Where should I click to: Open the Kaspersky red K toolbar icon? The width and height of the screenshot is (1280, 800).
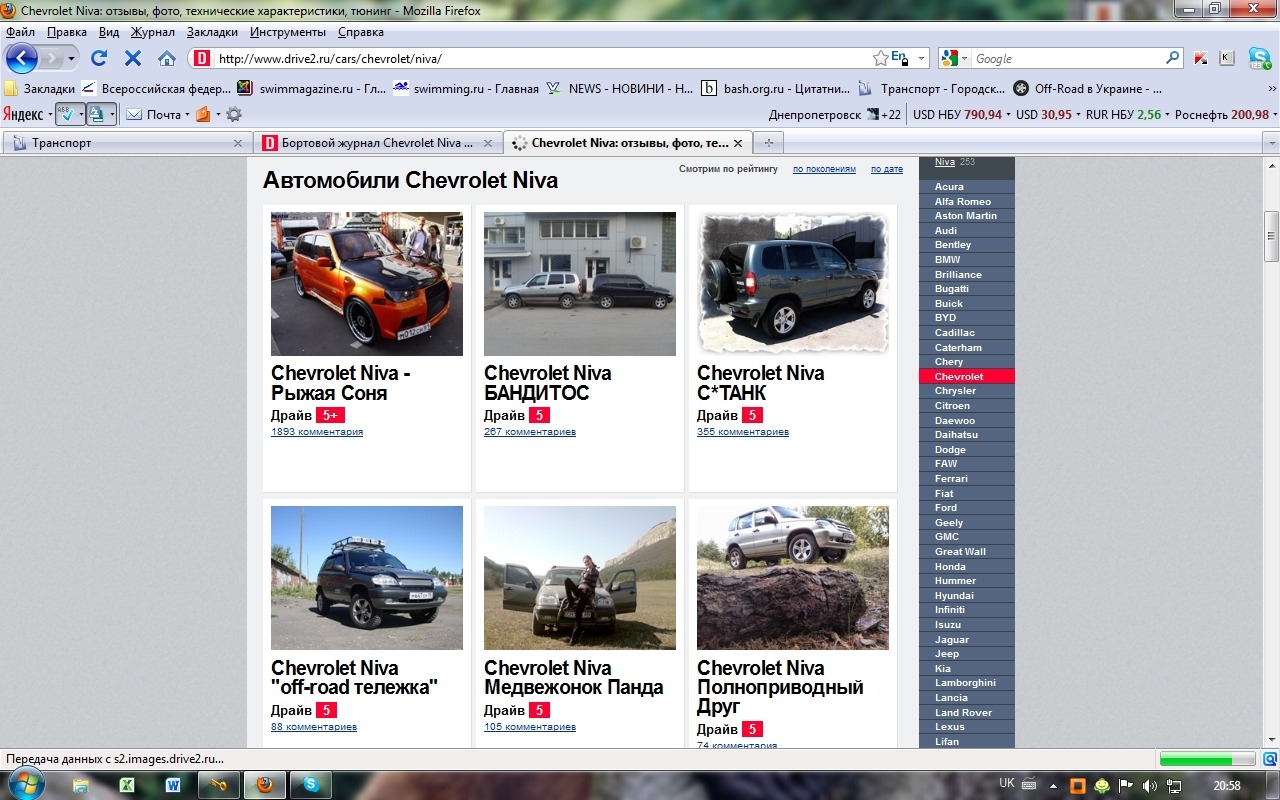1201,58
